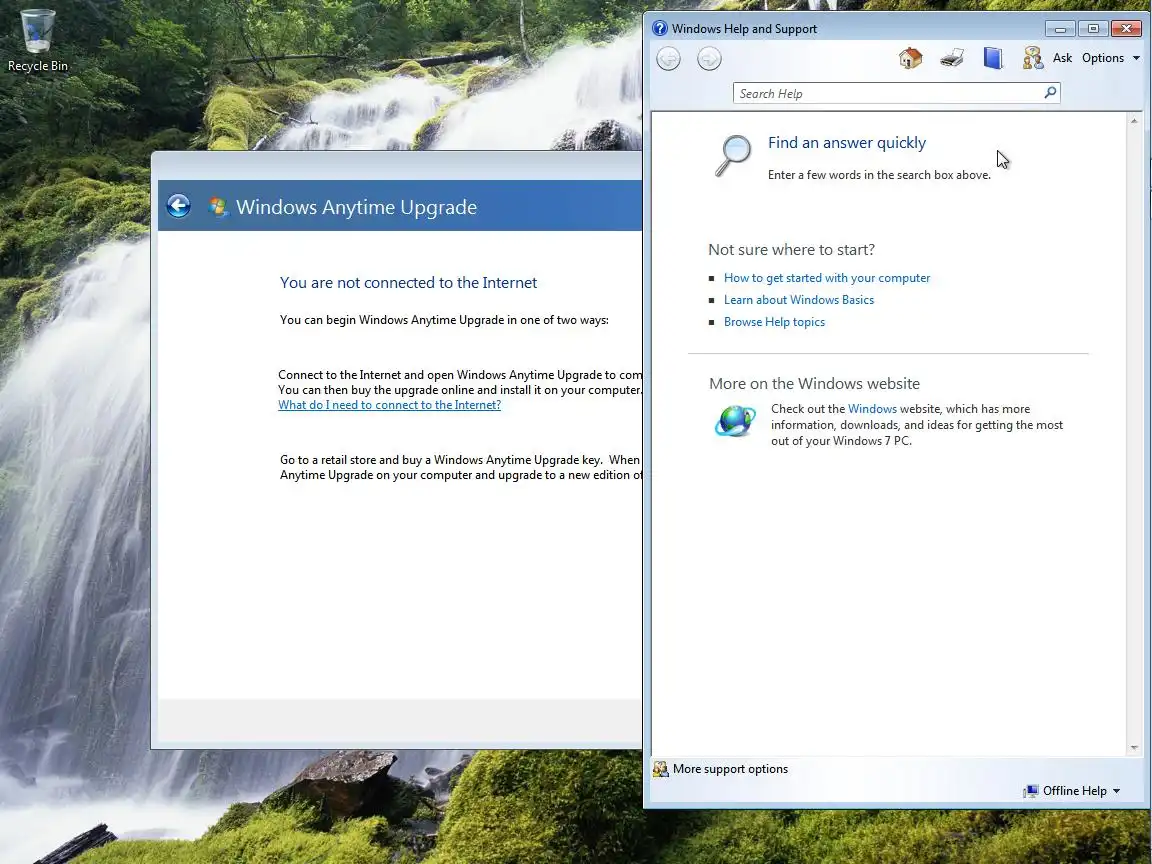Click 'Not sure where to start?' heading
This screenshot has width=1152, height=864.
point(791,250)
